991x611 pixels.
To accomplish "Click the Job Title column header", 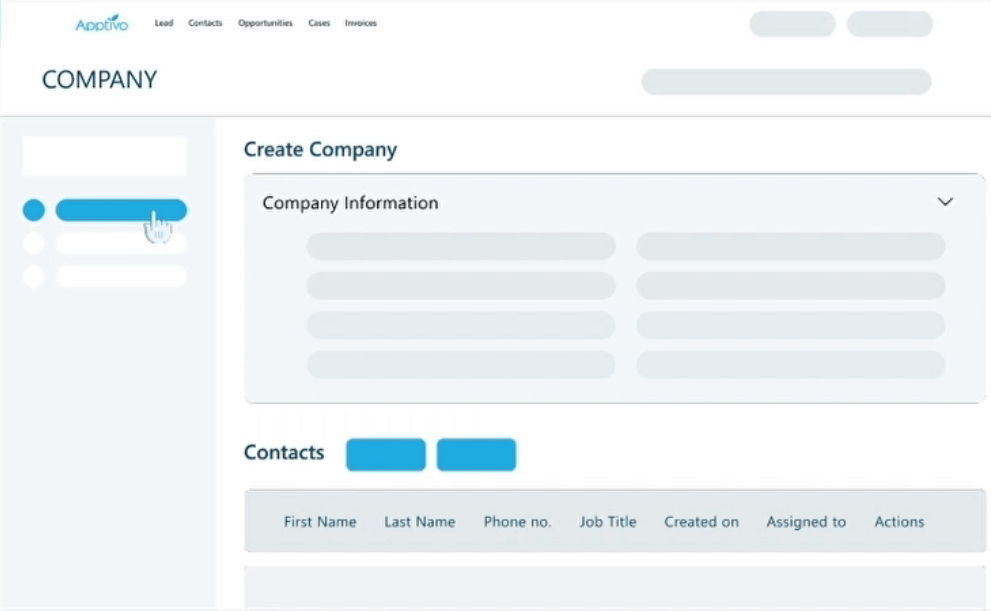I will pyautogui.click(x=608, y=521).
